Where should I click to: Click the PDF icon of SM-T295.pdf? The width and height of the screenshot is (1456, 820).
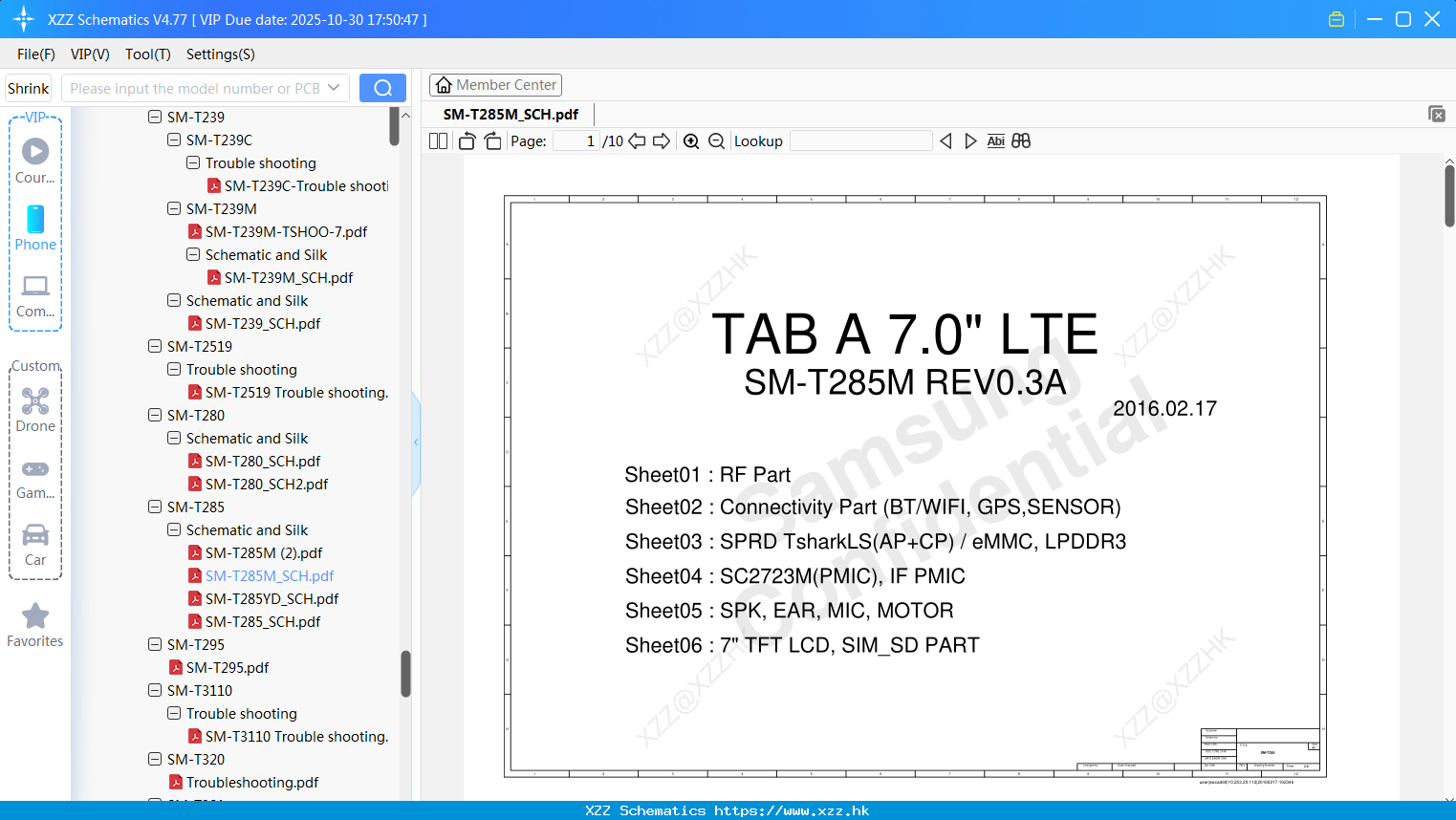click(x=176, y=667)
